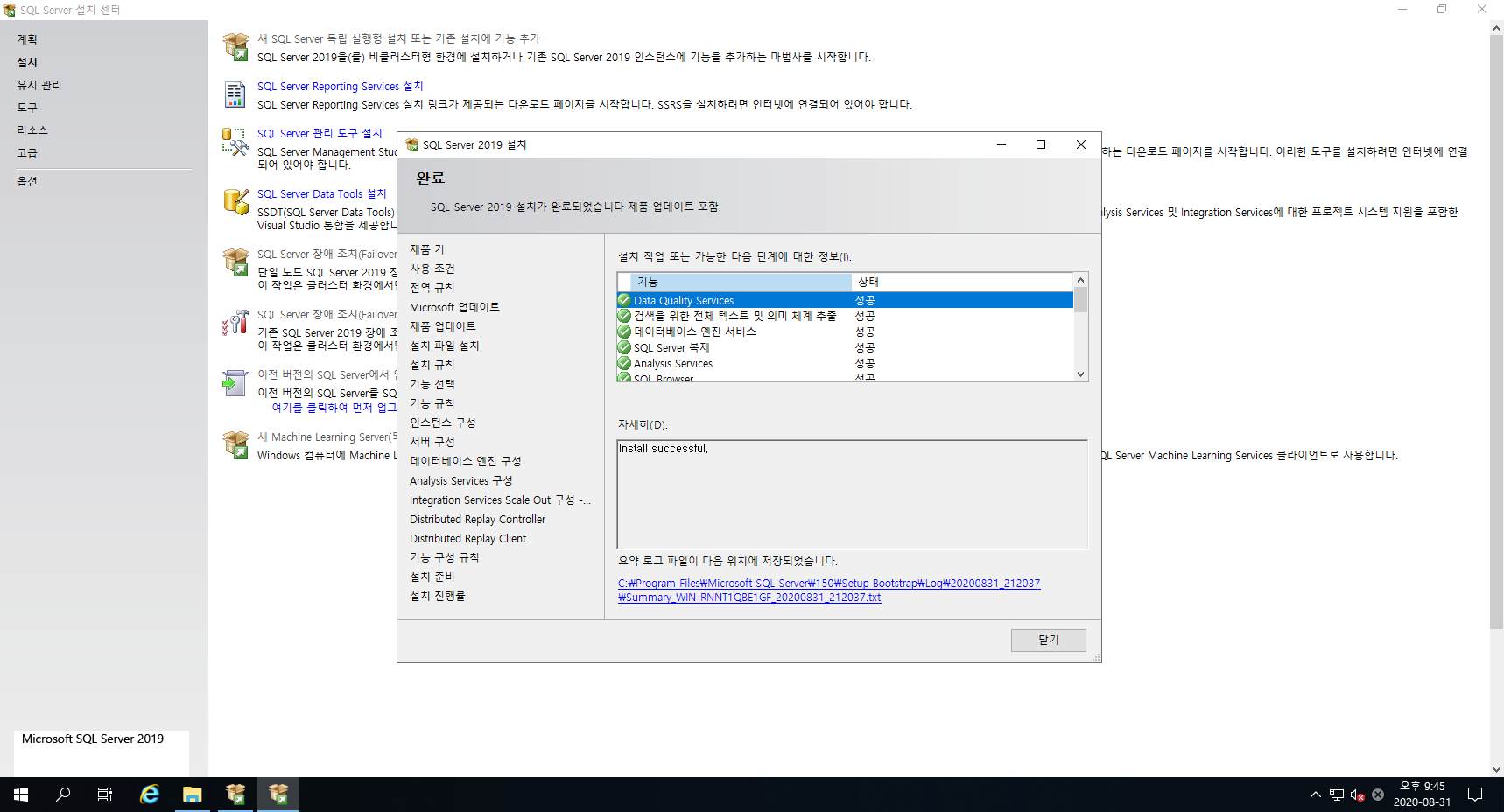Click the 닫기 button in the setup dialog
Screen dimensions: 1504x812
(1048, 640)
